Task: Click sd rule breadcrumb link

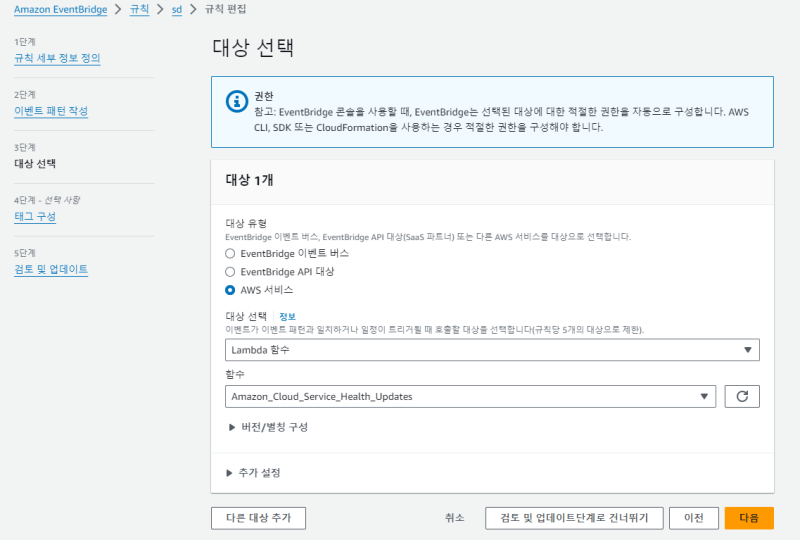Action: coord(177,9)
